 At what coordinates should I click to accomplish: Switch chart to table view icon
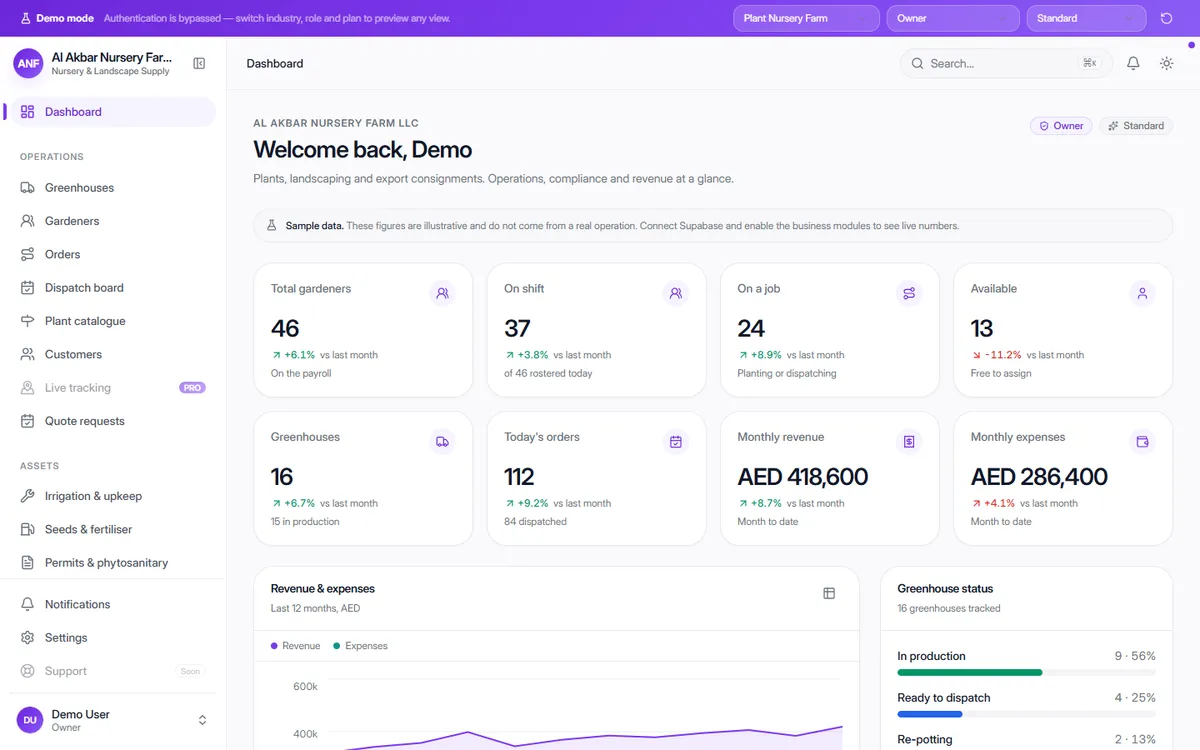(x=829, y=593)
